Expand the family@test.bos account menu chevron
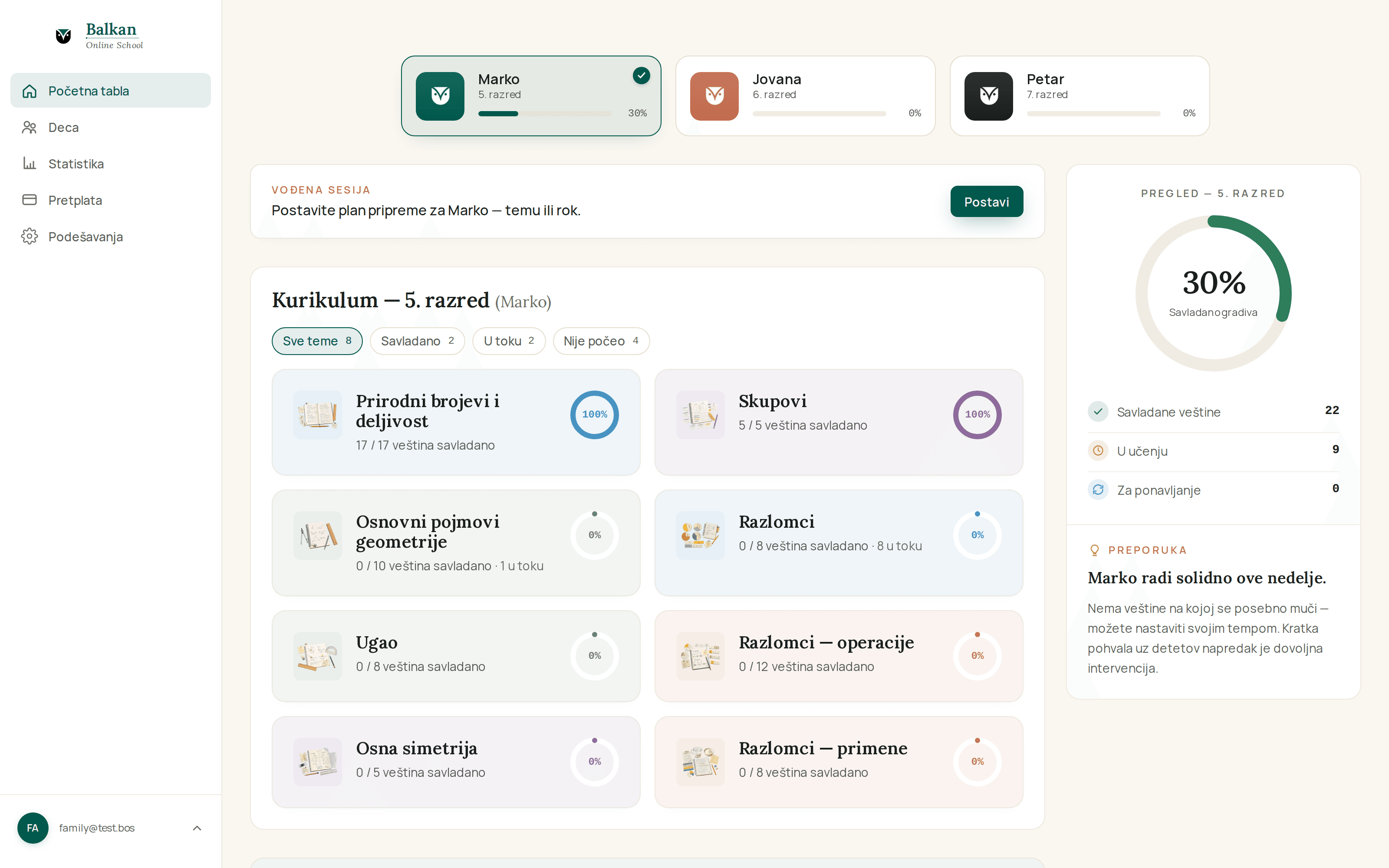Viewport: 1389px width, 868px height. (197, 828)
